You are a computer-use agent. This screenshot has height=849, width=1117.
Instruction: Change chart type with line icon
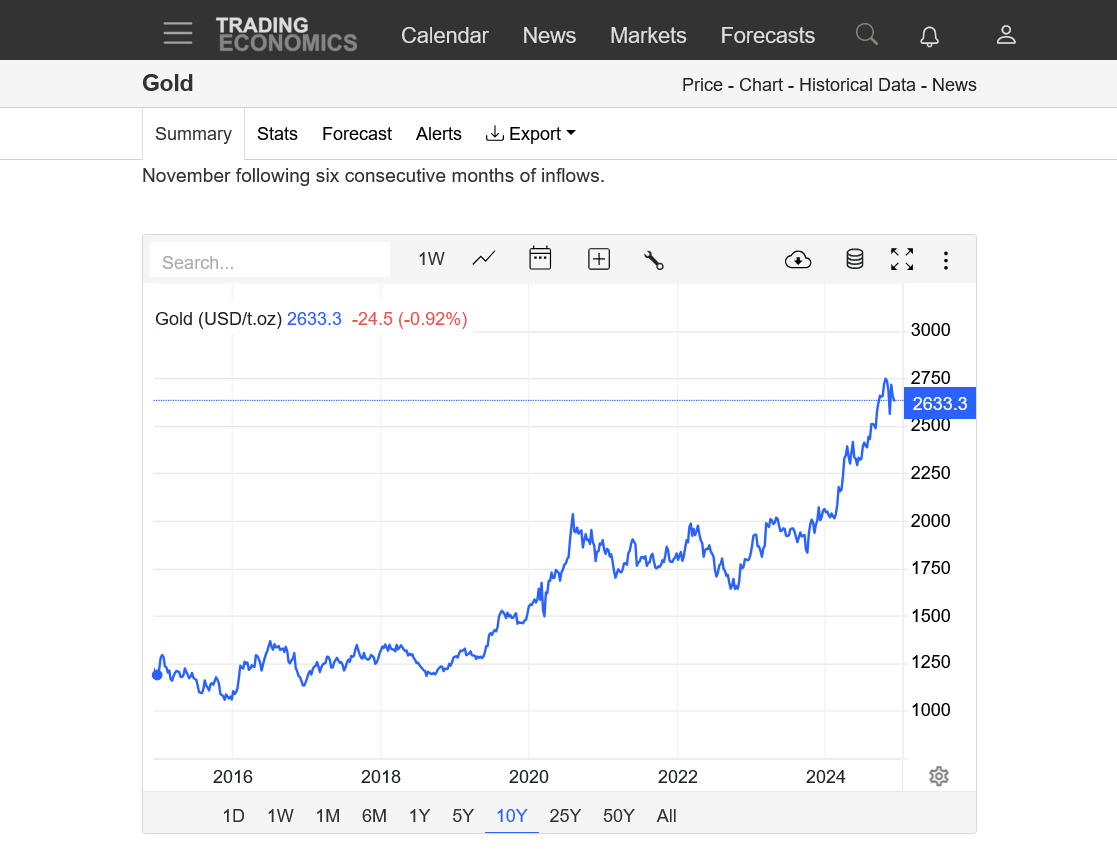click(484, 259)
